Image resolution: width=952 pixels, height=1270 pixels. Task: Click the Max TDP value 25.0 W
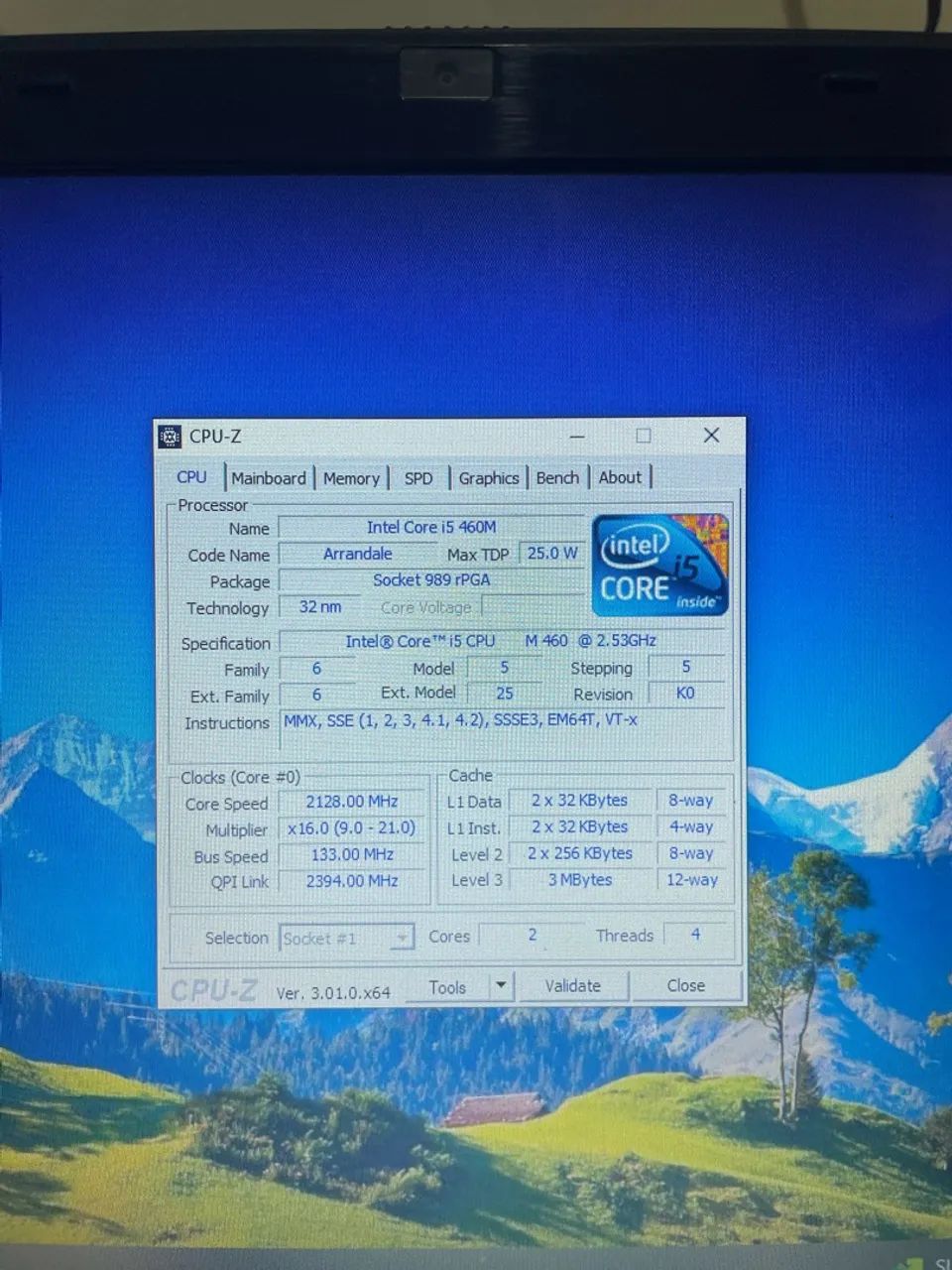point(552,553)
